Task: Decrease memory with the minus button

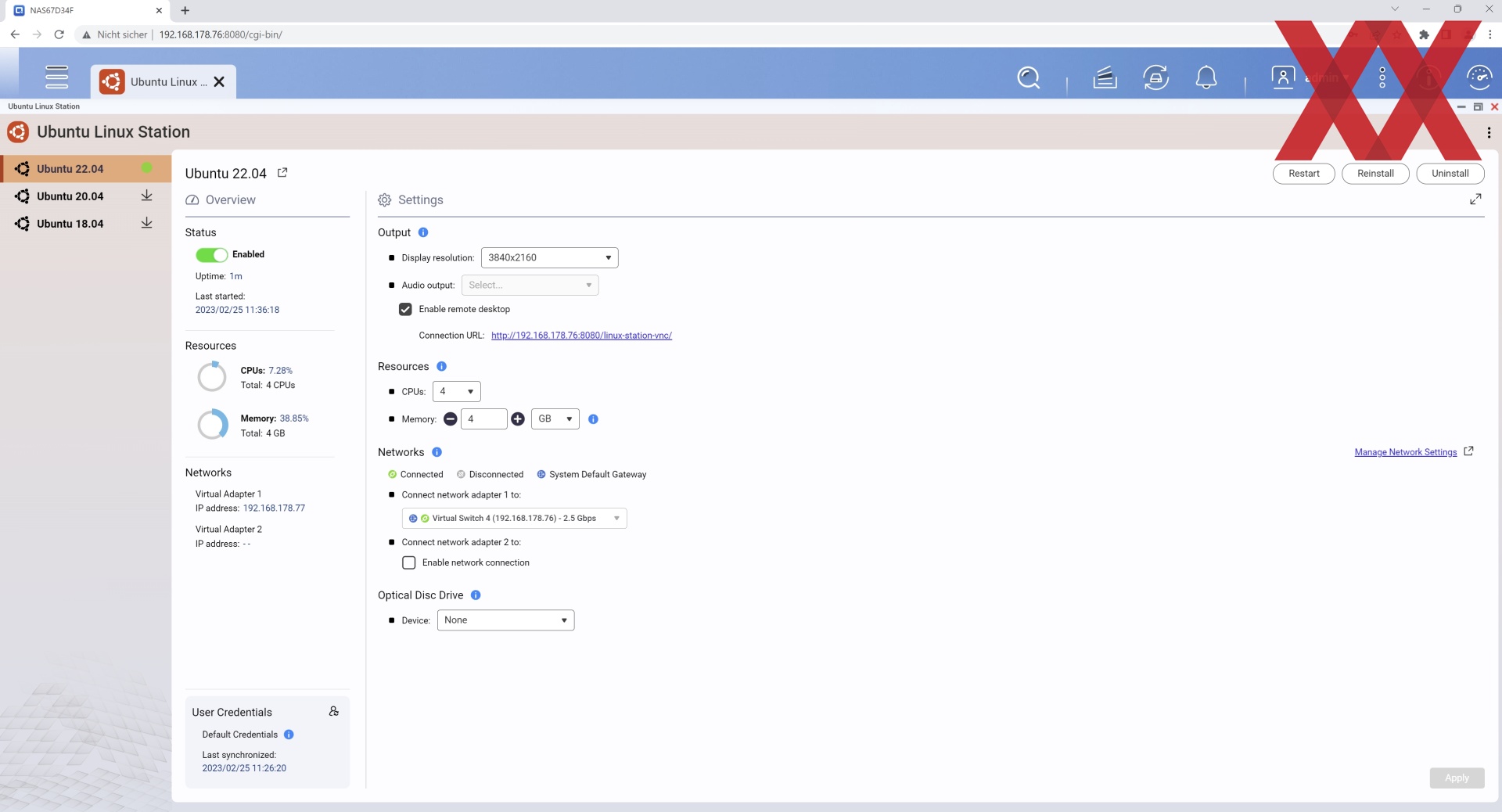Action: (x=450, y=419)
